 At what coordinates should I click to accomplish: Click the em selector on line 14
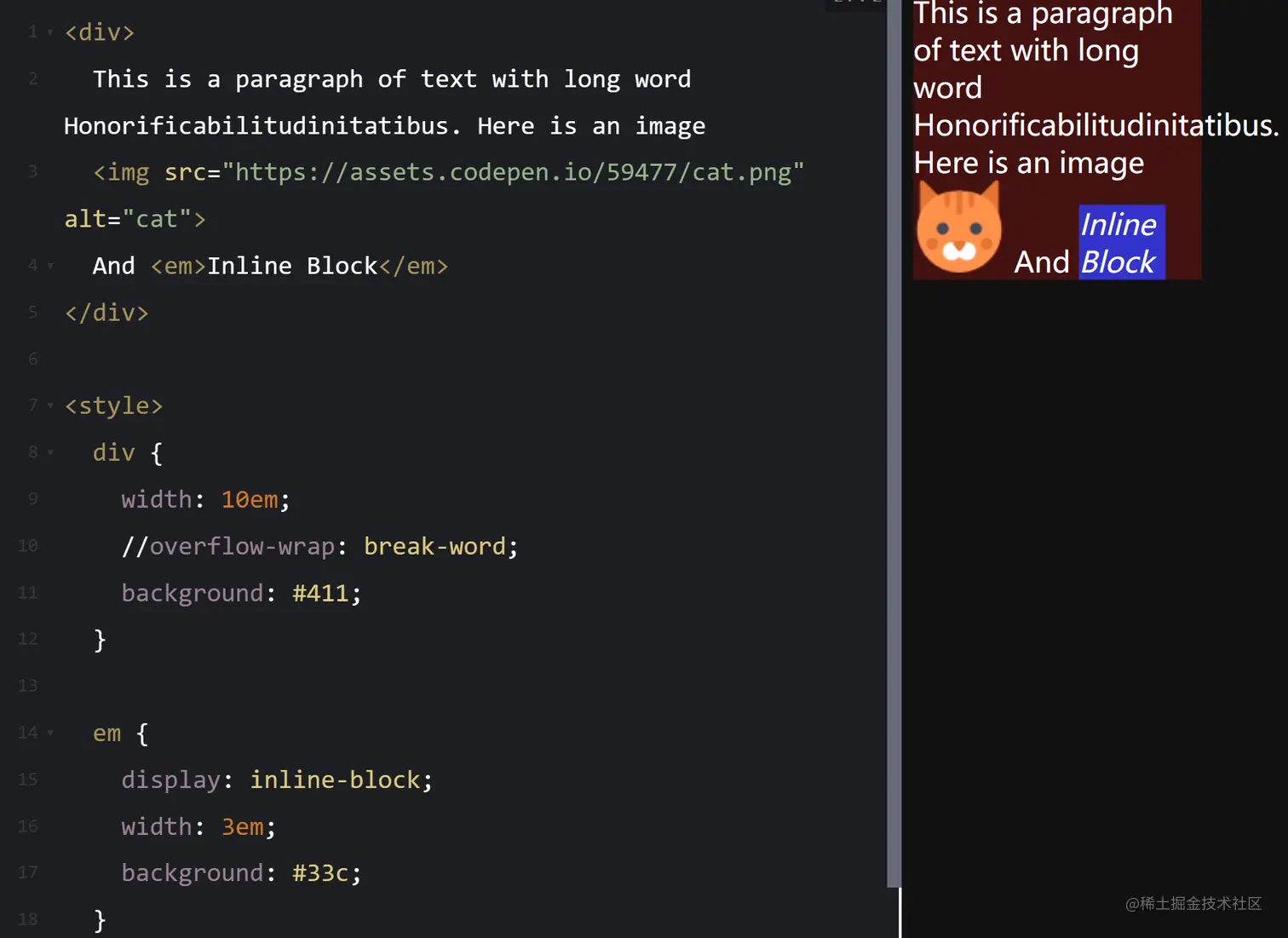pos(106,733)
